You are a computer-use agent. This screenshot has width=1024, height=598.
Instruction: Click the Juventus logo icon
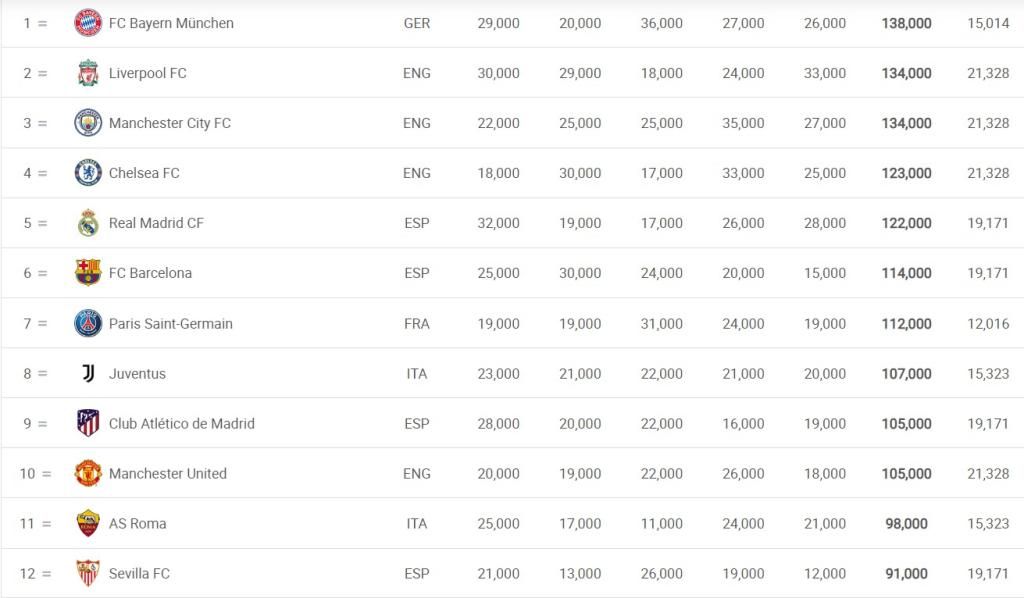coord(88,373)
